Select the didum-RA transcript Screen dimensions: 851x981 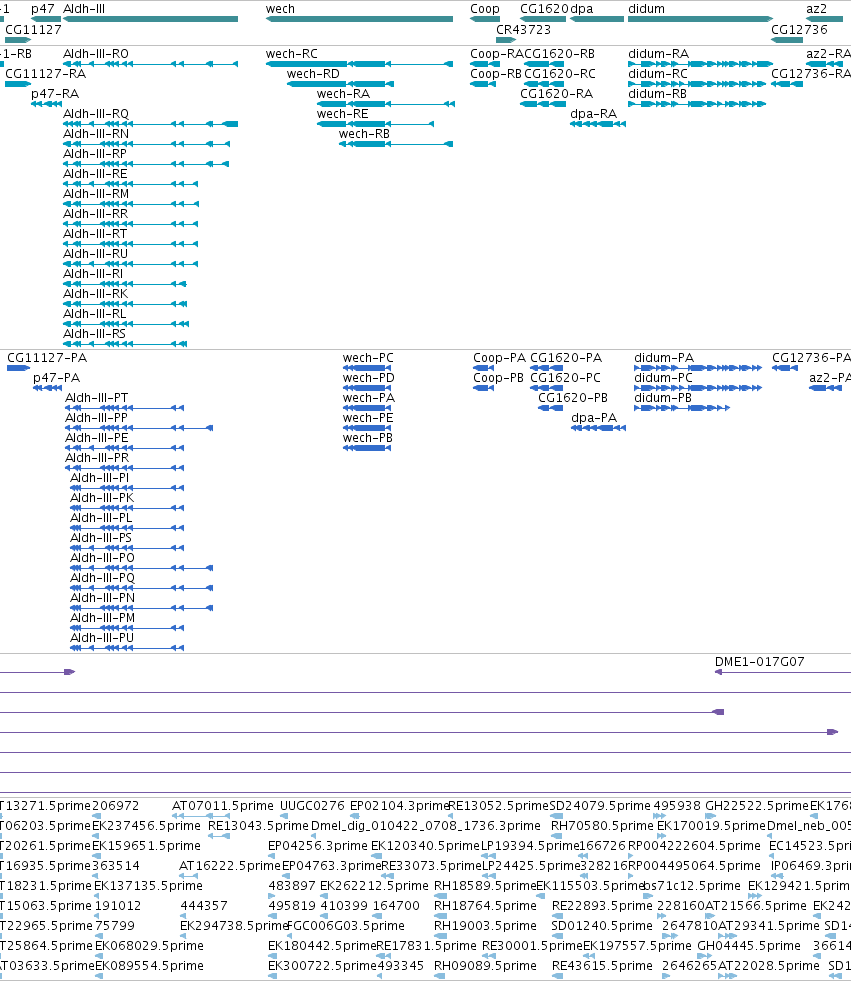(700, 64)
